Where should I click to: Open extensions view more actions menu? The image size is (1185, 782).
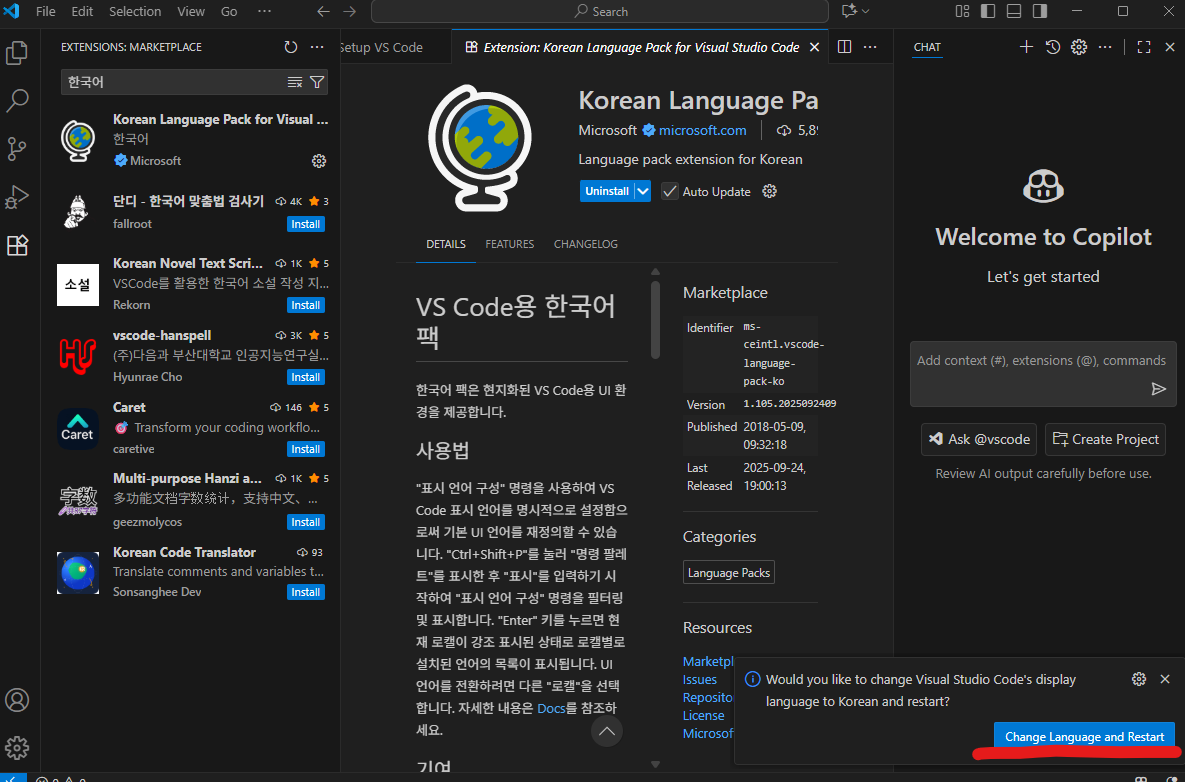tap(317, 47)
